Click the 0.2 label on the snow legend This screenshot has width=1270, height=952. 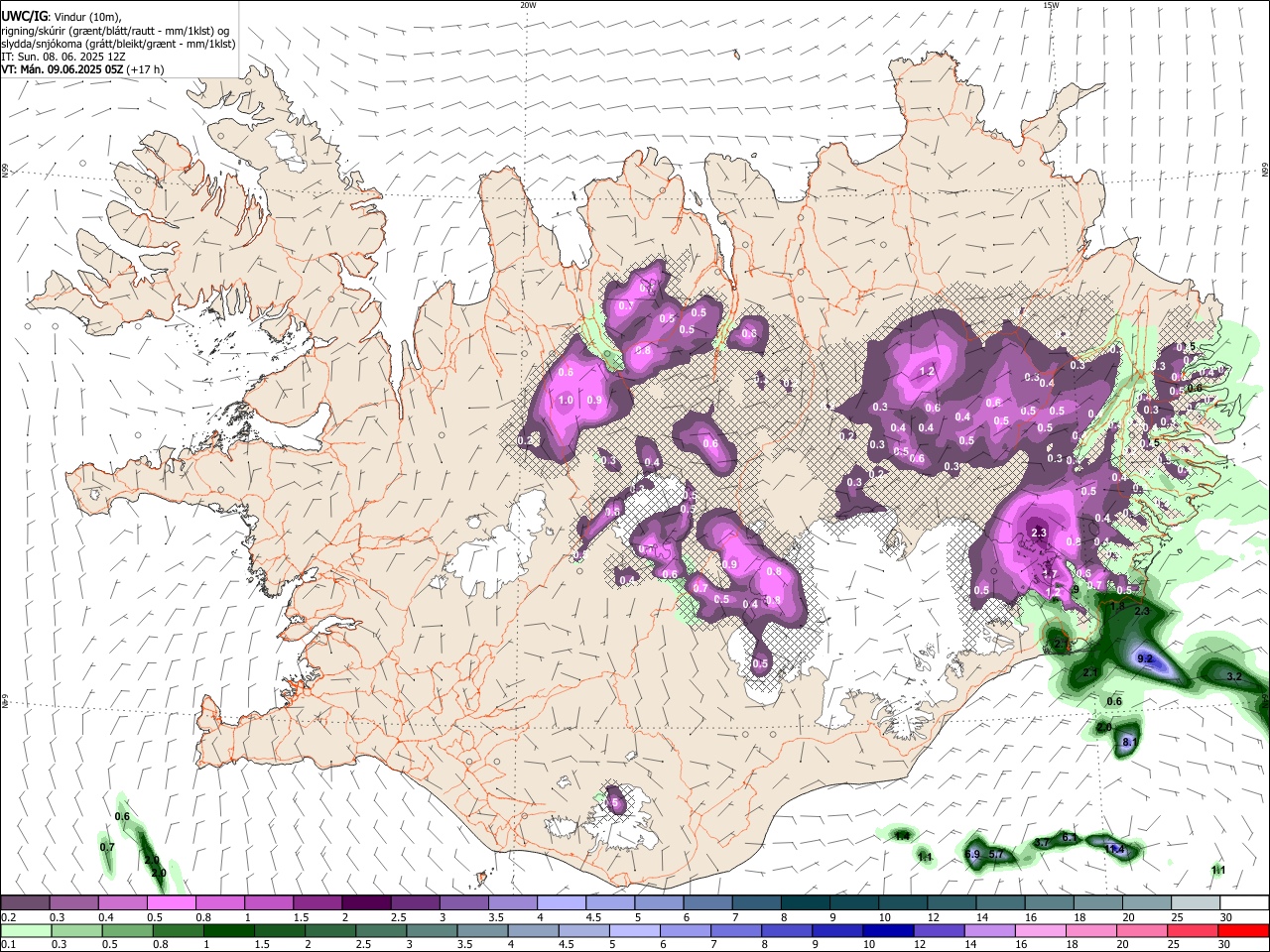8,917
